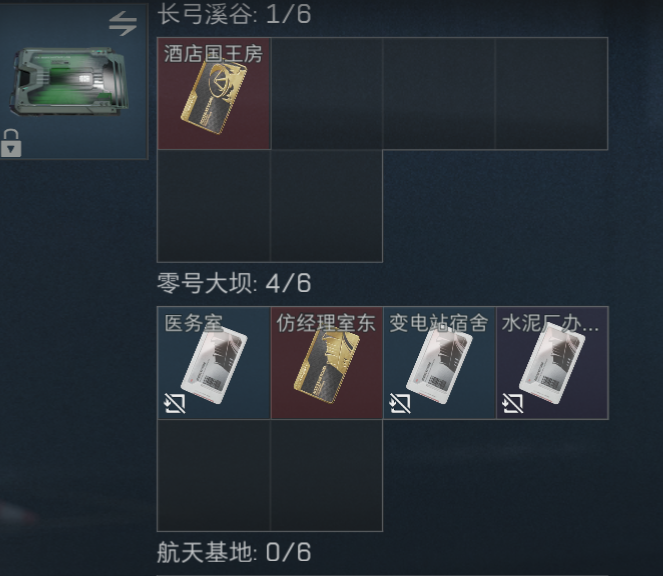
Task: Click the bound-item badge on 变电站宿舍 card
Action: click(x=400, y=403)
